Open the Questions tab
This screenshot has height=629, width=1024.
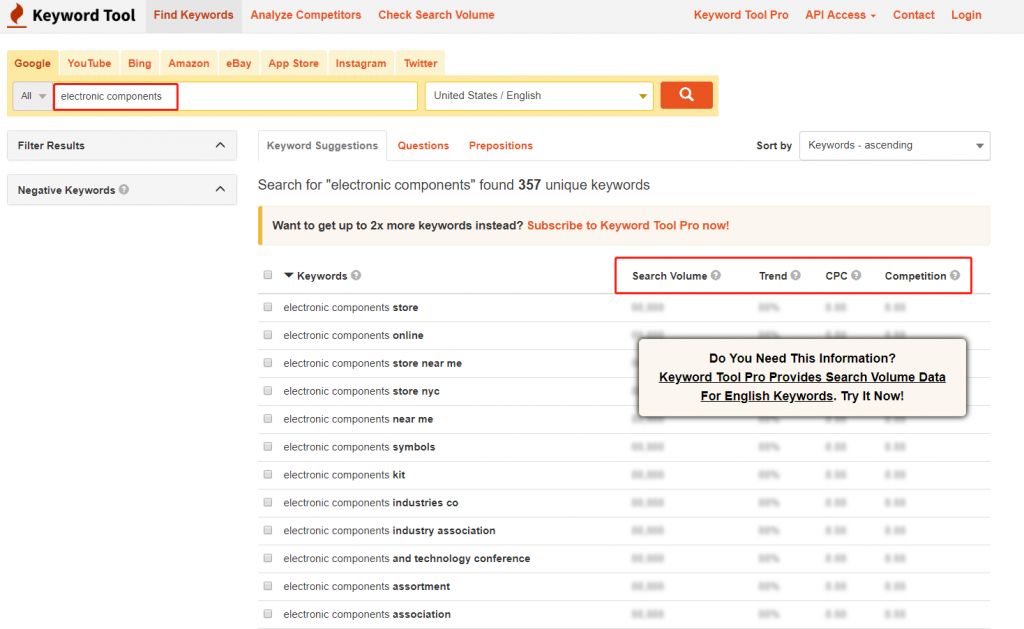tap(423, 145)
